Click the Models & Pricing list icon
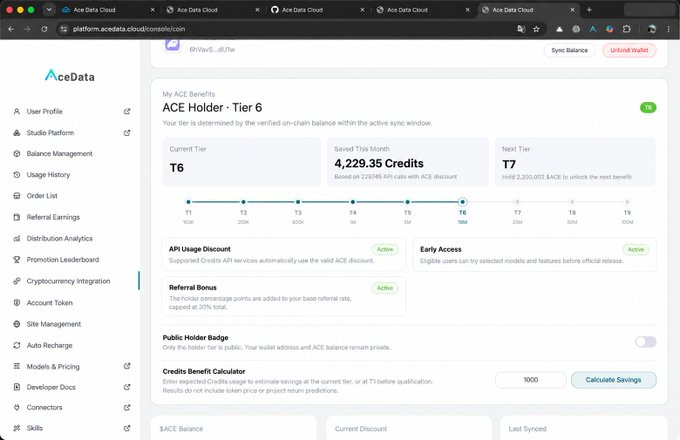 [x=17, y=366]
